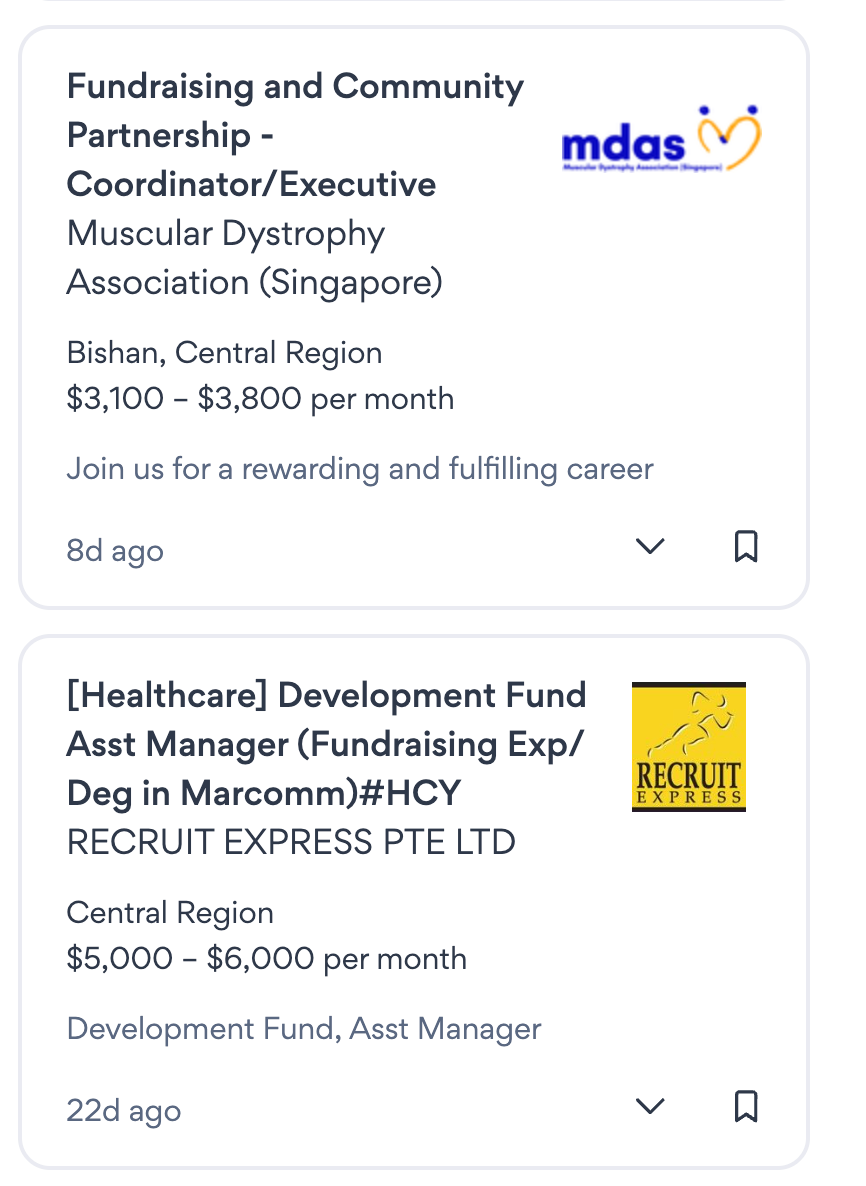
Task: Open Fundraising and Community Partnership Coordinator/Executive job title
Action: pyautogui.click(x=294, y=135)
